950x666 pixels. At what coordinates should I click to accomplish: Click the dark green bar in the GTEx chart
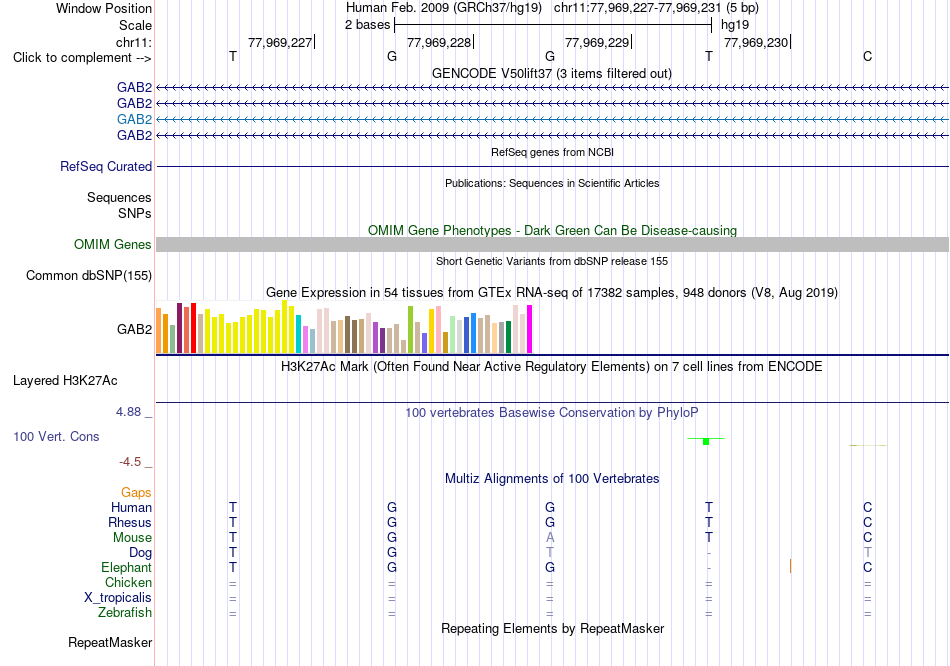click(x=508, y=337)
